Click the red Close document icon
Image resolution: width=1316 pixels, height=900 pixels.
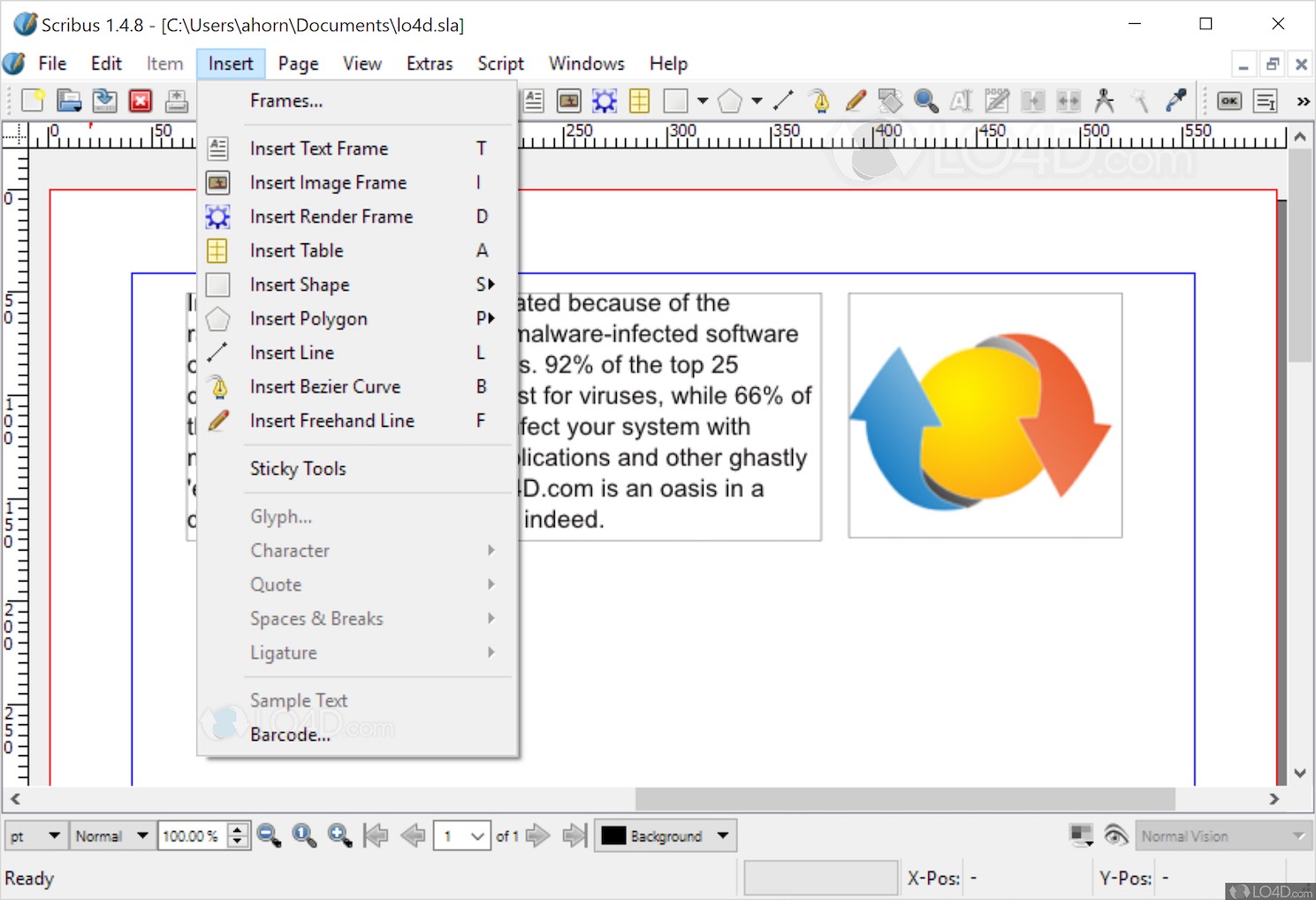click(141, 101)
